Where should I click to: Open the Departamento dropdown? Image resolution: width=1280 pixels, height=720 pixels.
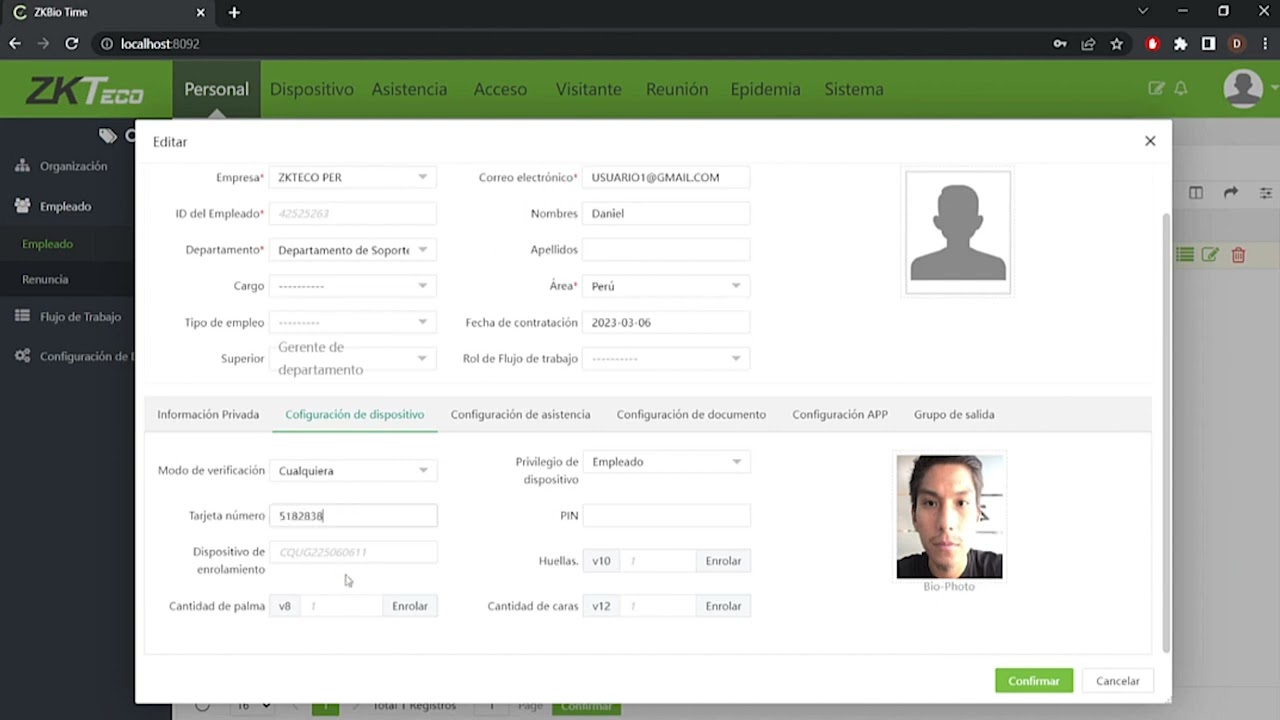tap(353, 250)
